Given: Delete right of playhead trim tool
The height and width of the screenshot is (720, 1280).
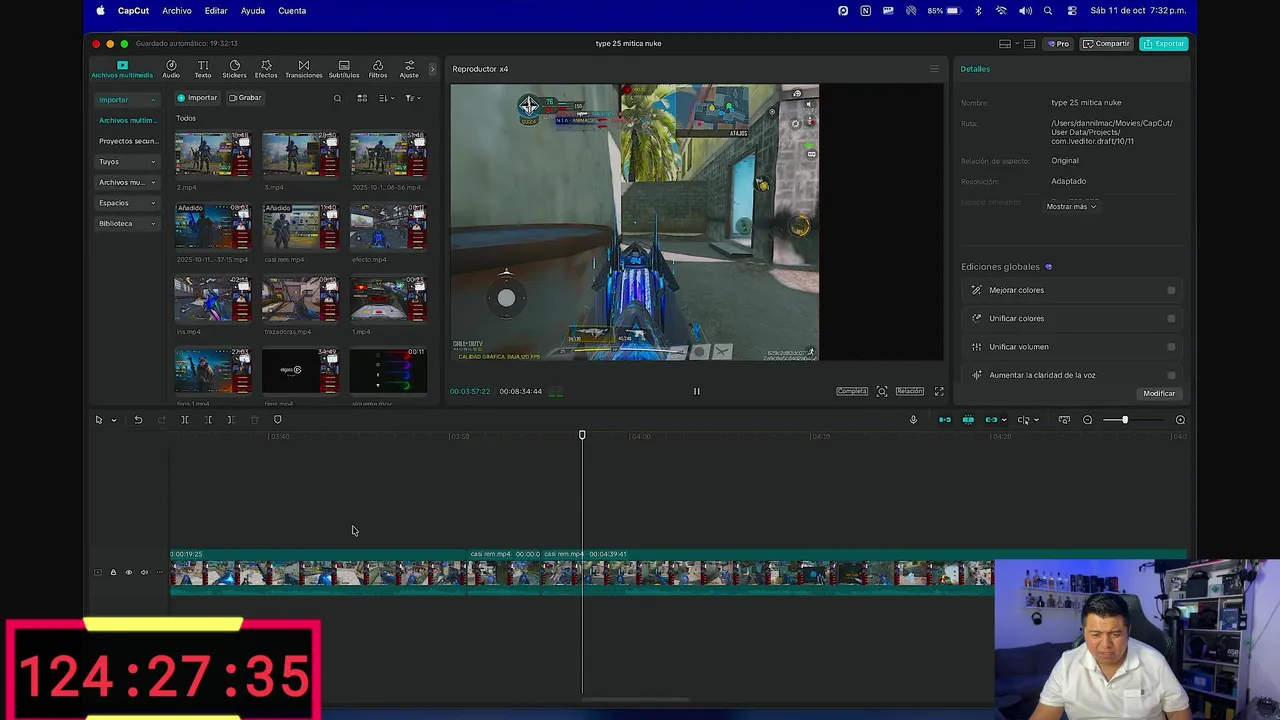Looking at the screenshot, I should (231, 420).
